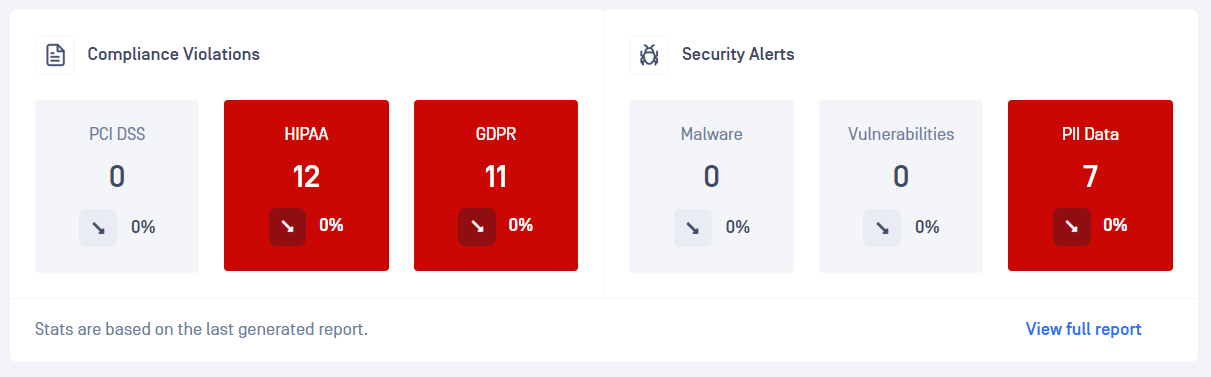The height and width of the screenshot is (377, 1211).
Task: Select the red GDPR violations card
Action: [x=496, y=185]
